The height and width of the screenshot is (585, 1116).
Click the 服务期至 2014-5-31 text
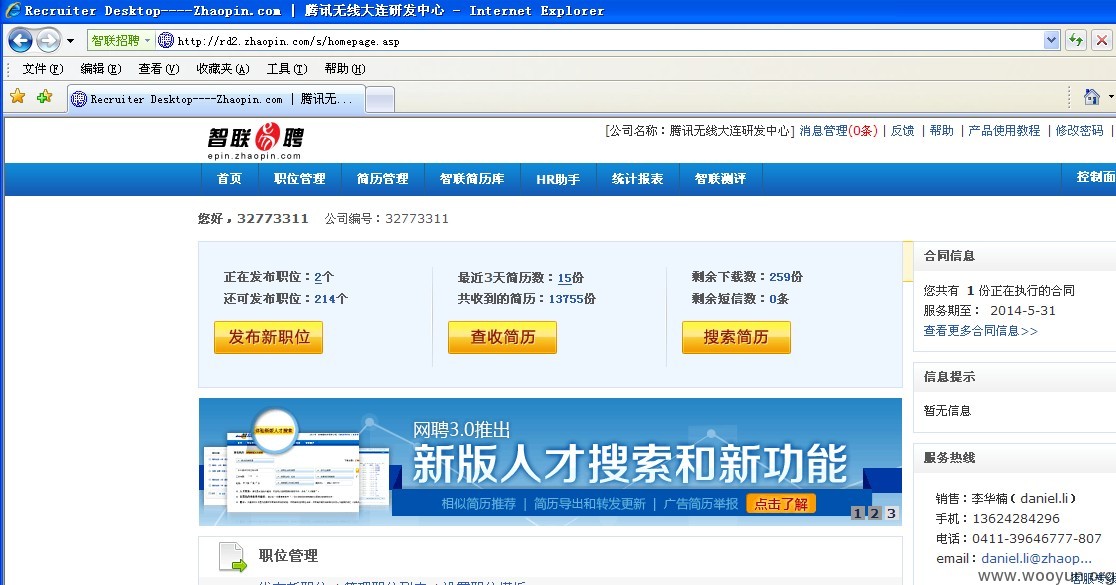click(989, 311)
